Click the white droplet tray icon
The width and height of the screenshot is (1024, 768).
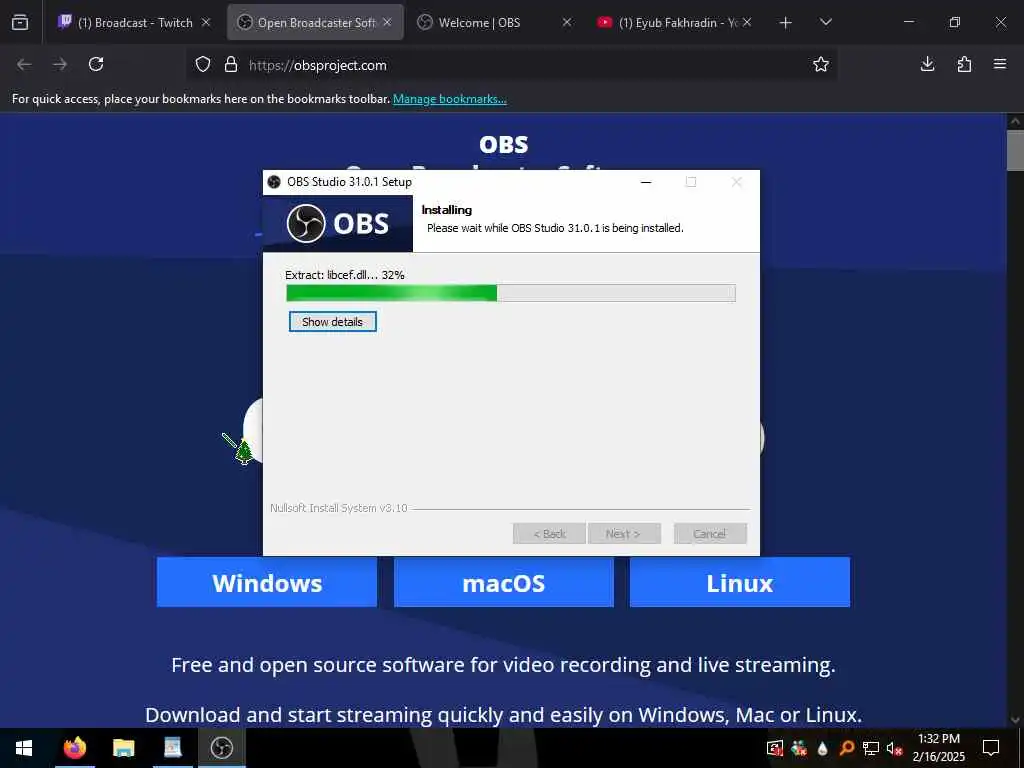click(x=822, y=748)
